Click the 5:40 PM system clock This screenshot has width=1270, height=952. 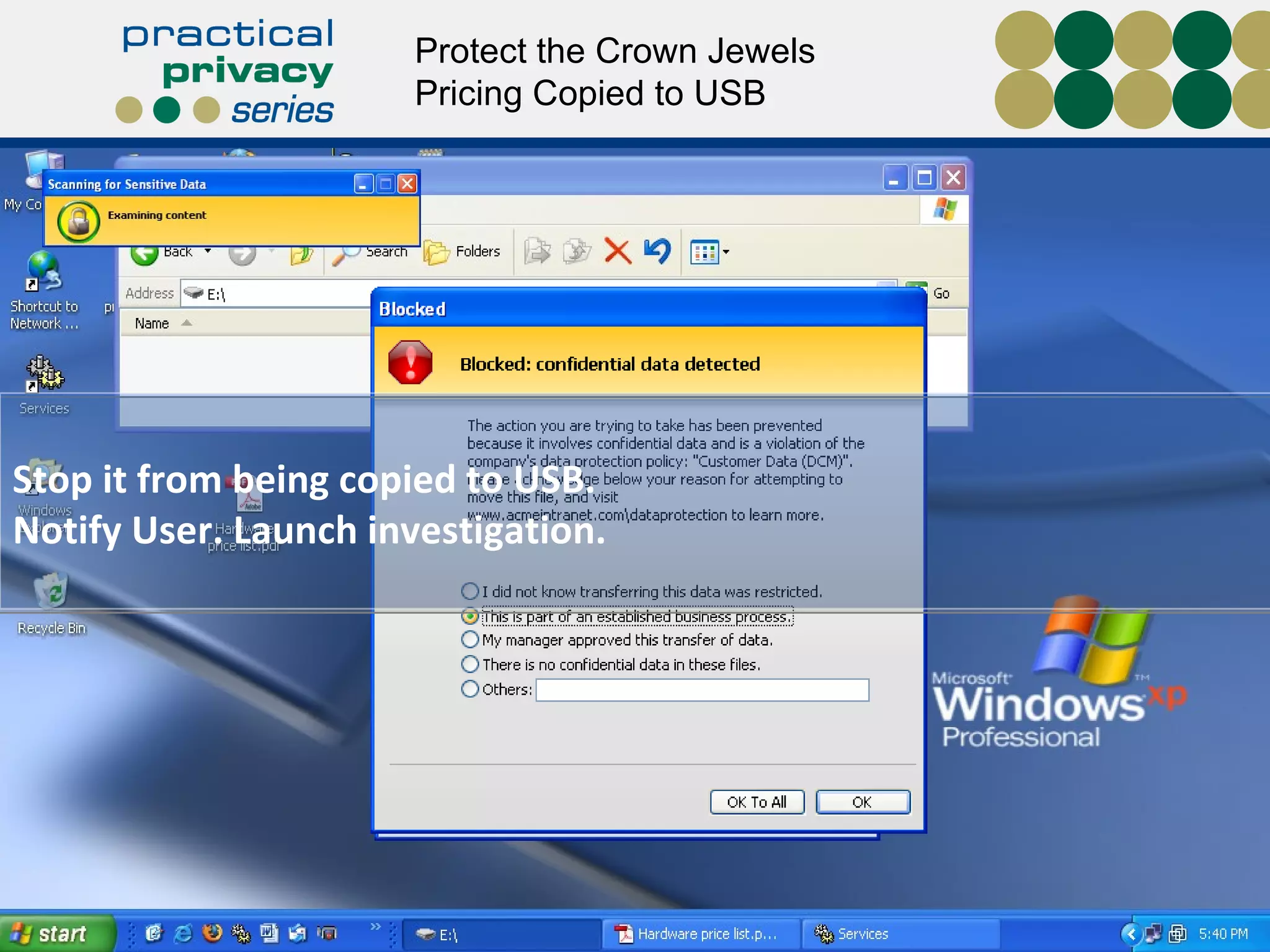click(x=1223, y=934)
